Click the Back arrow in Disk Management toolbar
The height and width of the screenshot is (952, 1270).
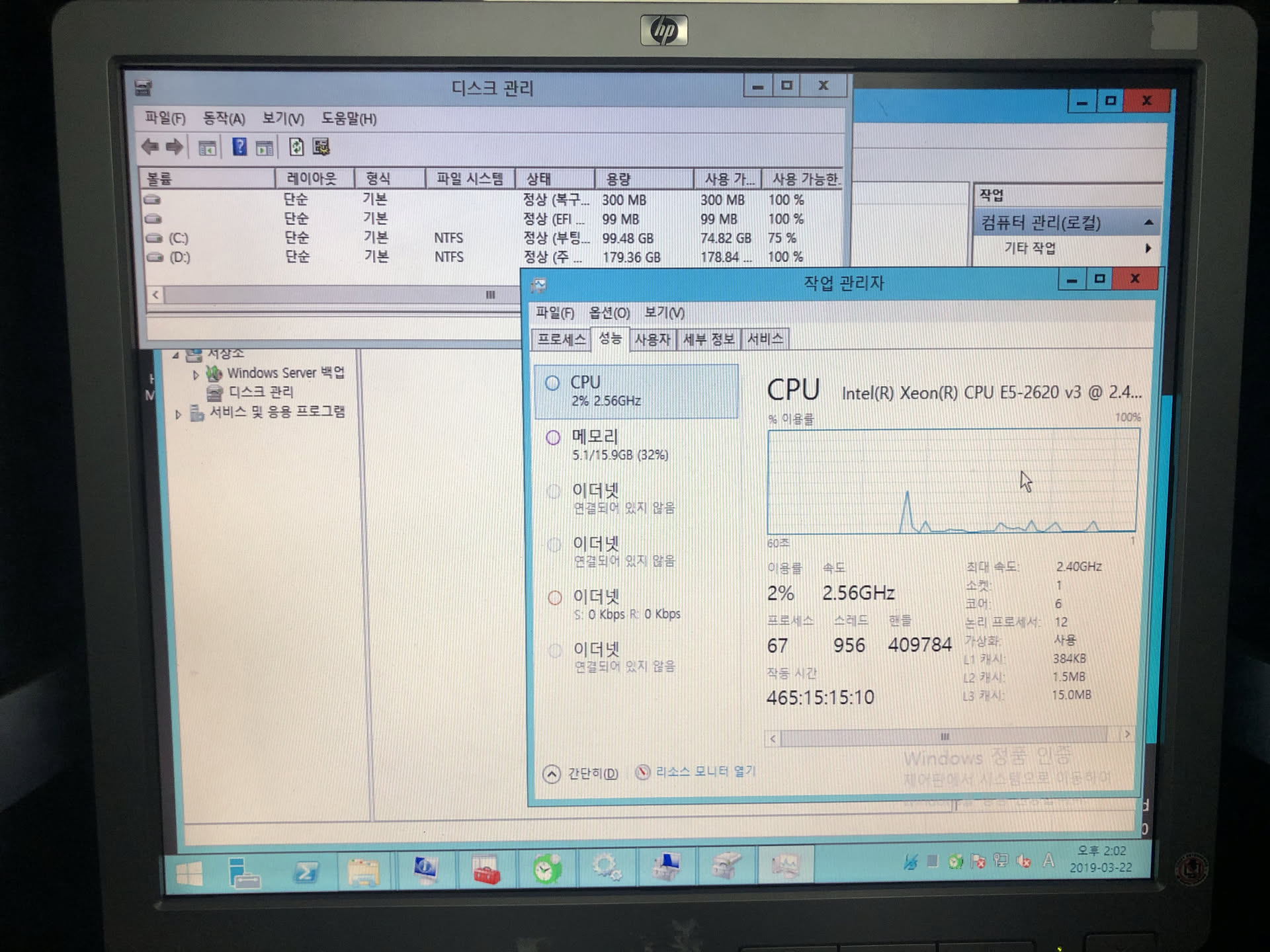pyautogui.click(x=149, y=147)
